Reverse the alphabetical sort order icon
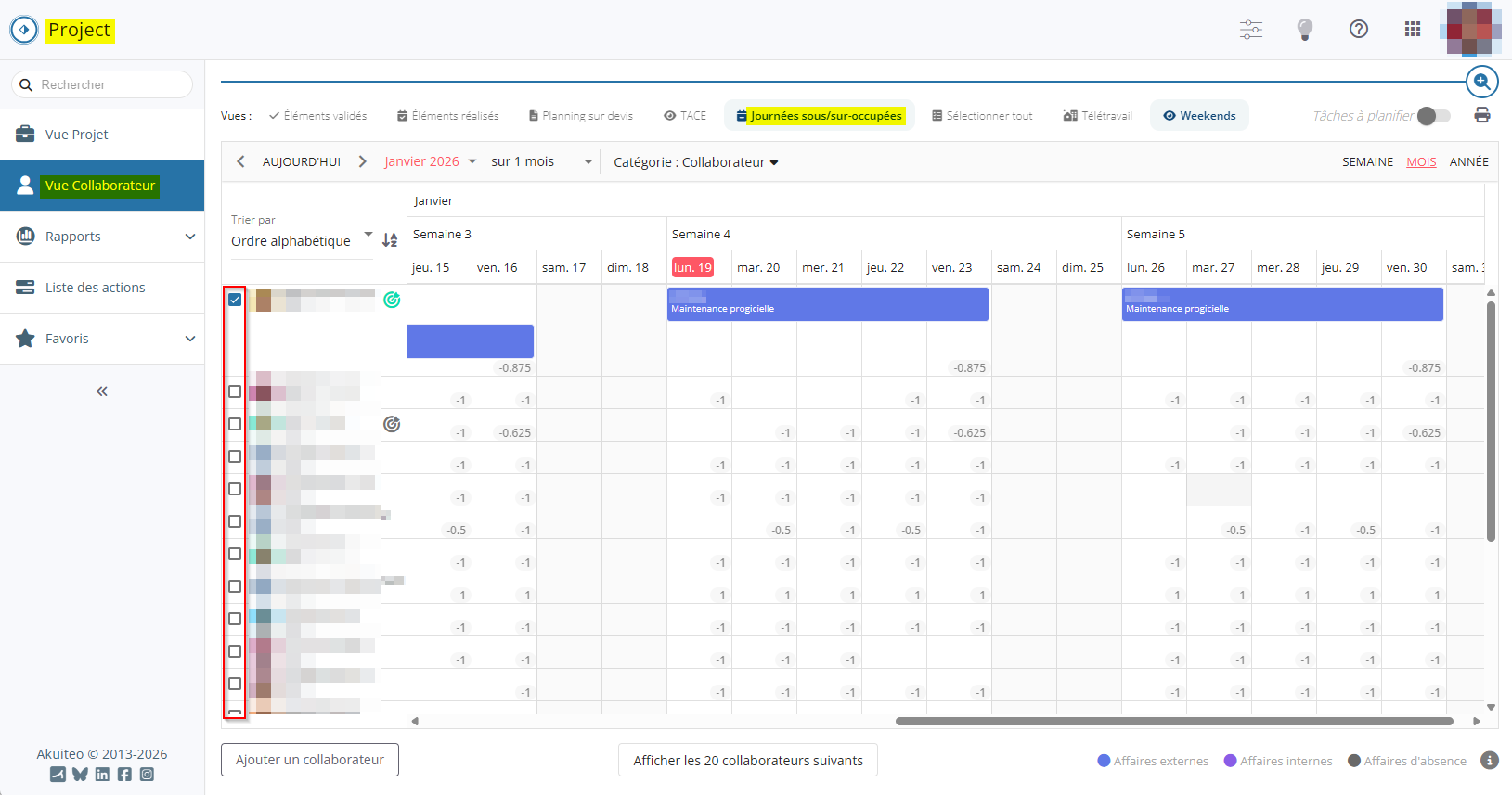1512x795 pixels. (x=390, y=240)
